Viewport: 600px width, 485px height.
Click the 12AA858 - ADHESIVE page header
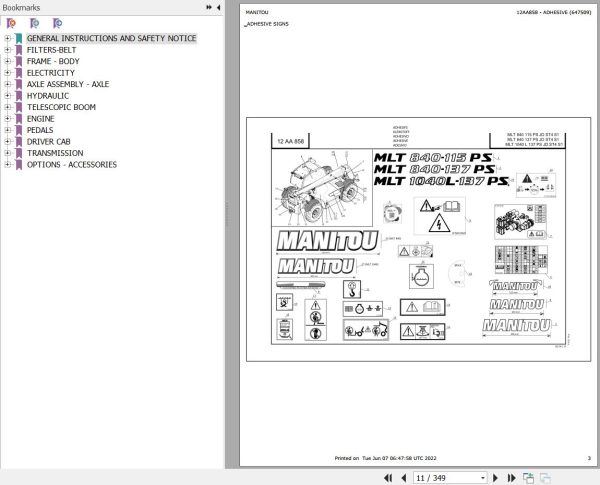(554, 12)
